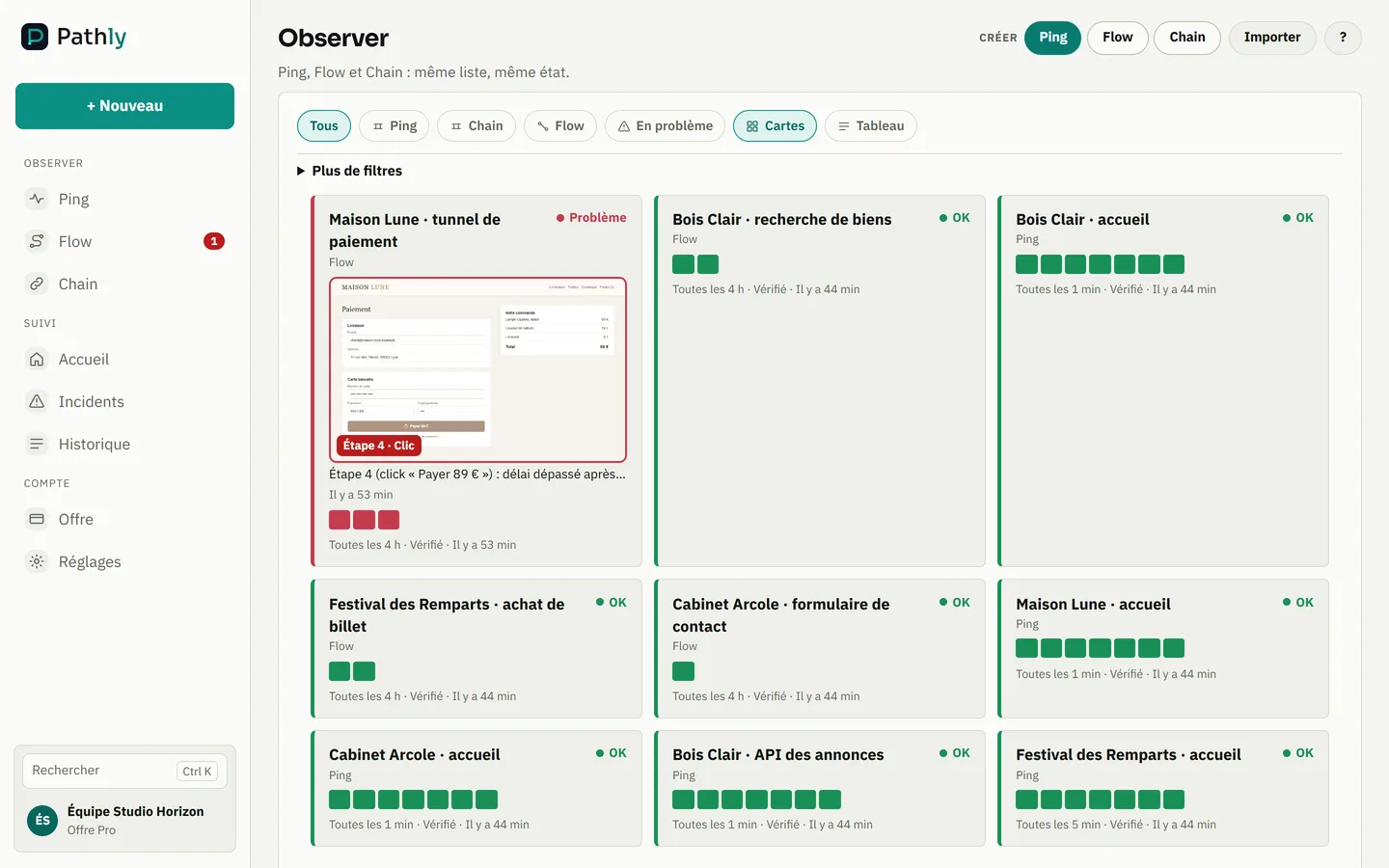Open Festival des Remparts accueil card
1389x868 pixels.
point(1163,788)
